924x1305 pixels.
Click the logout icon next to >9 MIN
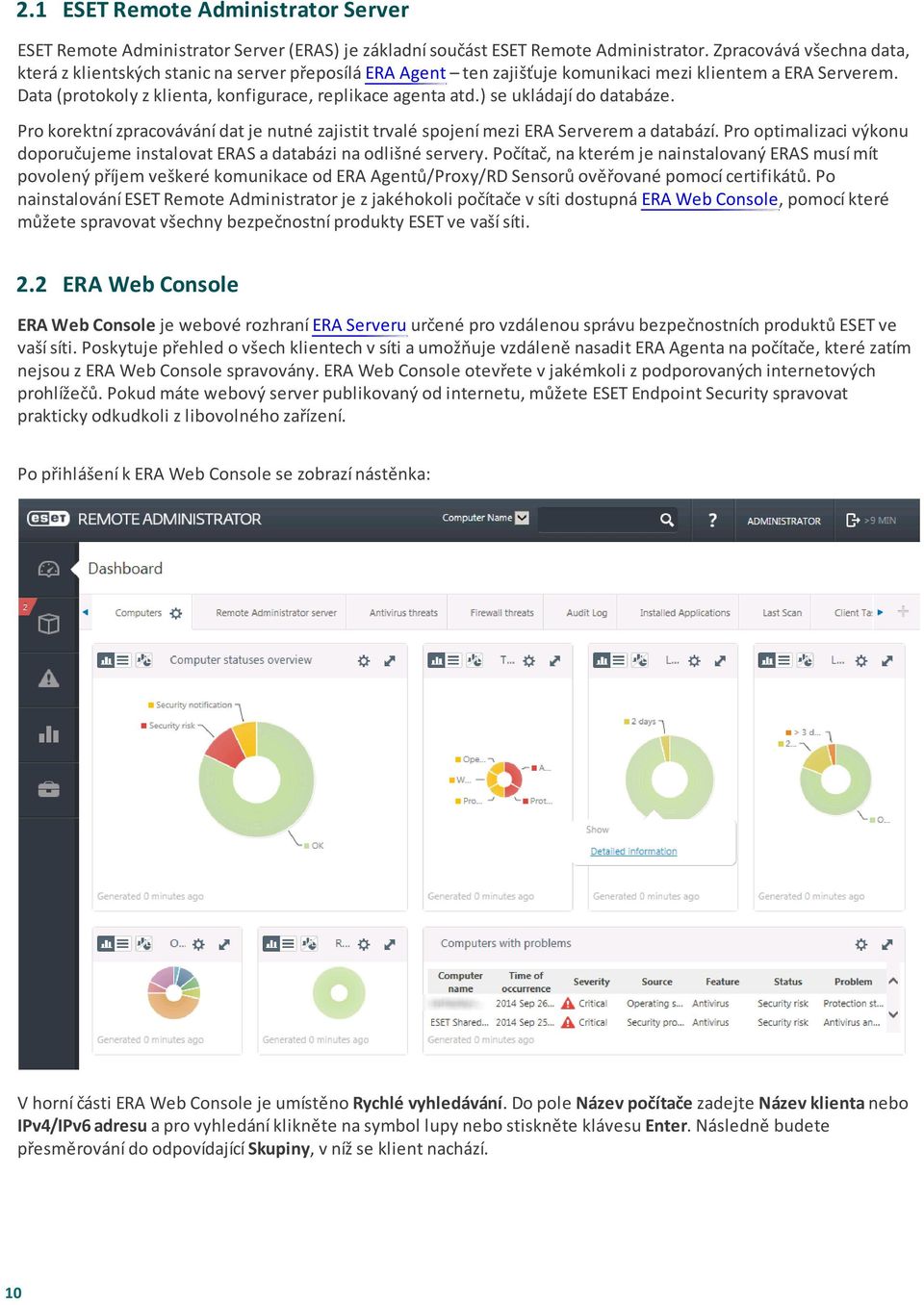[853, 520]
